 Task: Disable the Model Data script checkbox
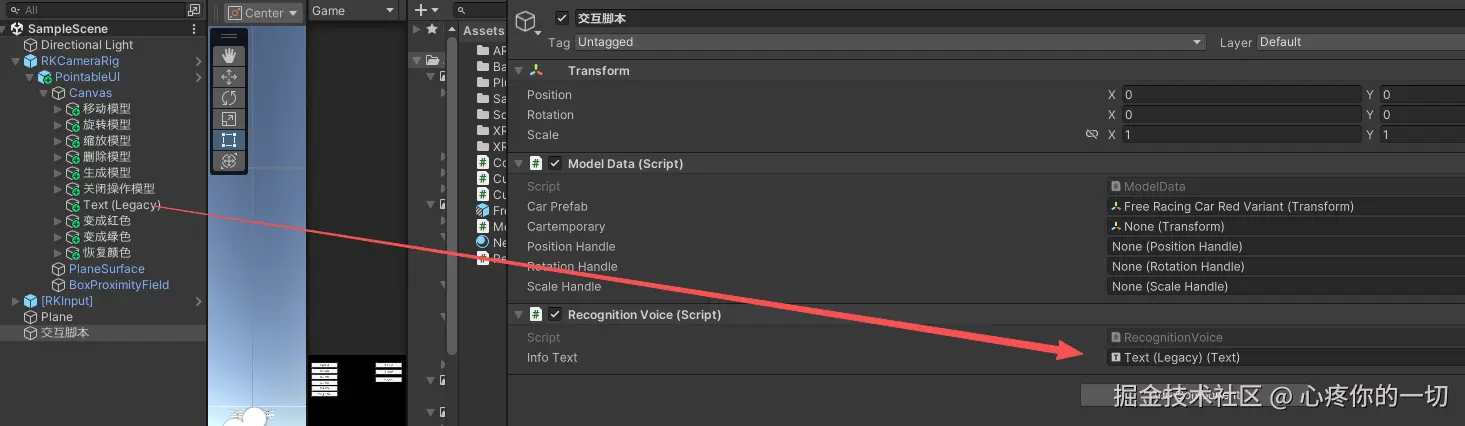coord(555,164)
